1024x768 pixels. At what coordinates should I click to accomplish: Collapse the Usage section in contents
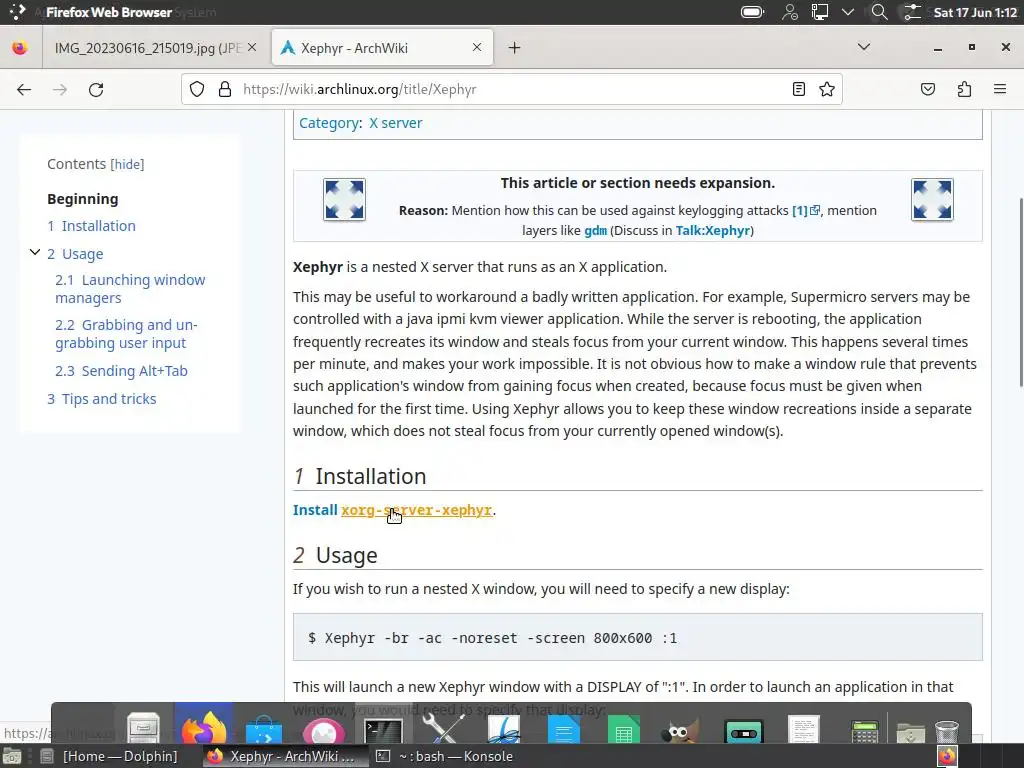(x=35, y=252)
